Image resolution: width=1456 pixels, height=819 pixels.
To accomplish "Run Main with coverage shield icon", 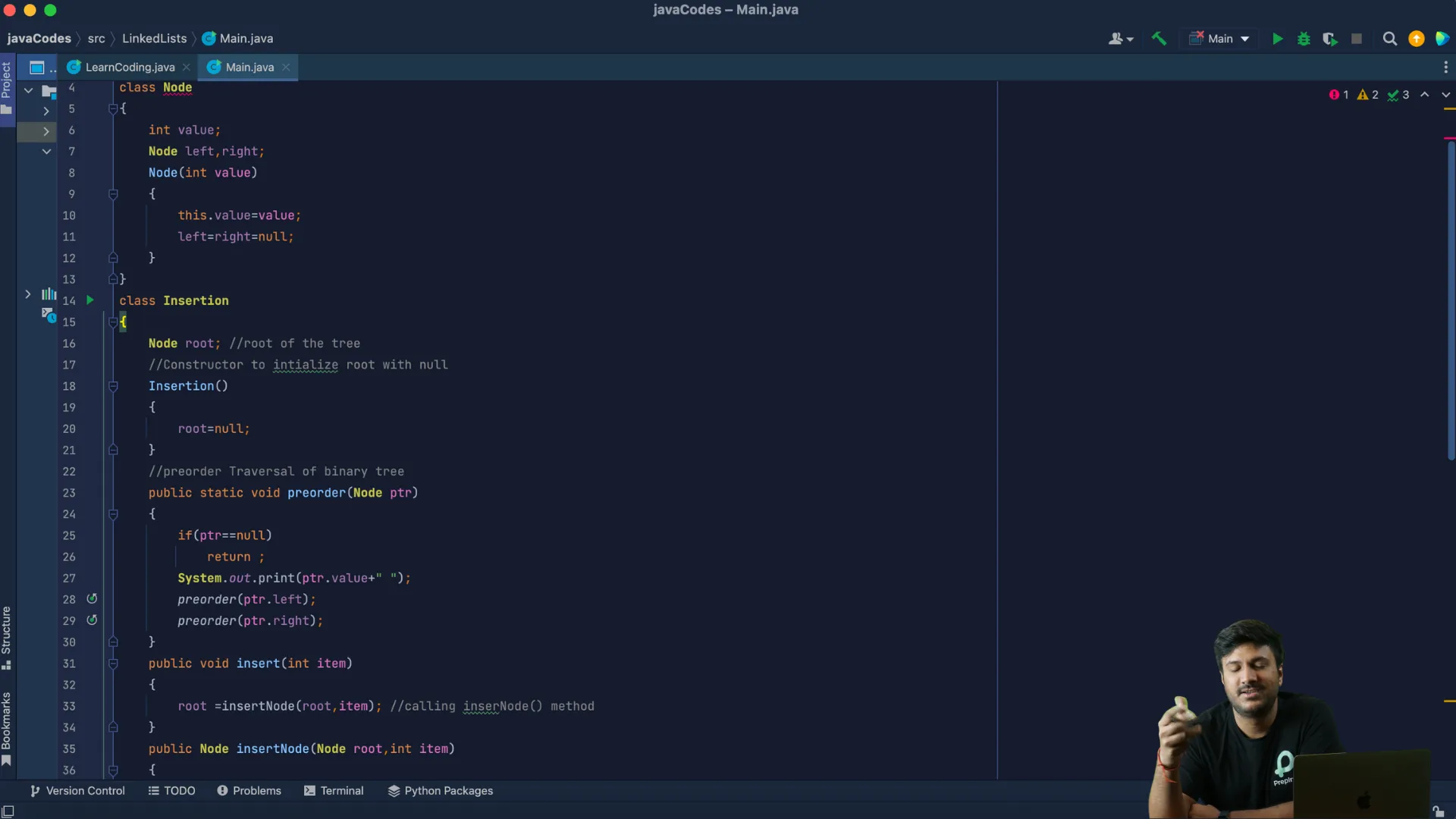I will (1329, 39).
